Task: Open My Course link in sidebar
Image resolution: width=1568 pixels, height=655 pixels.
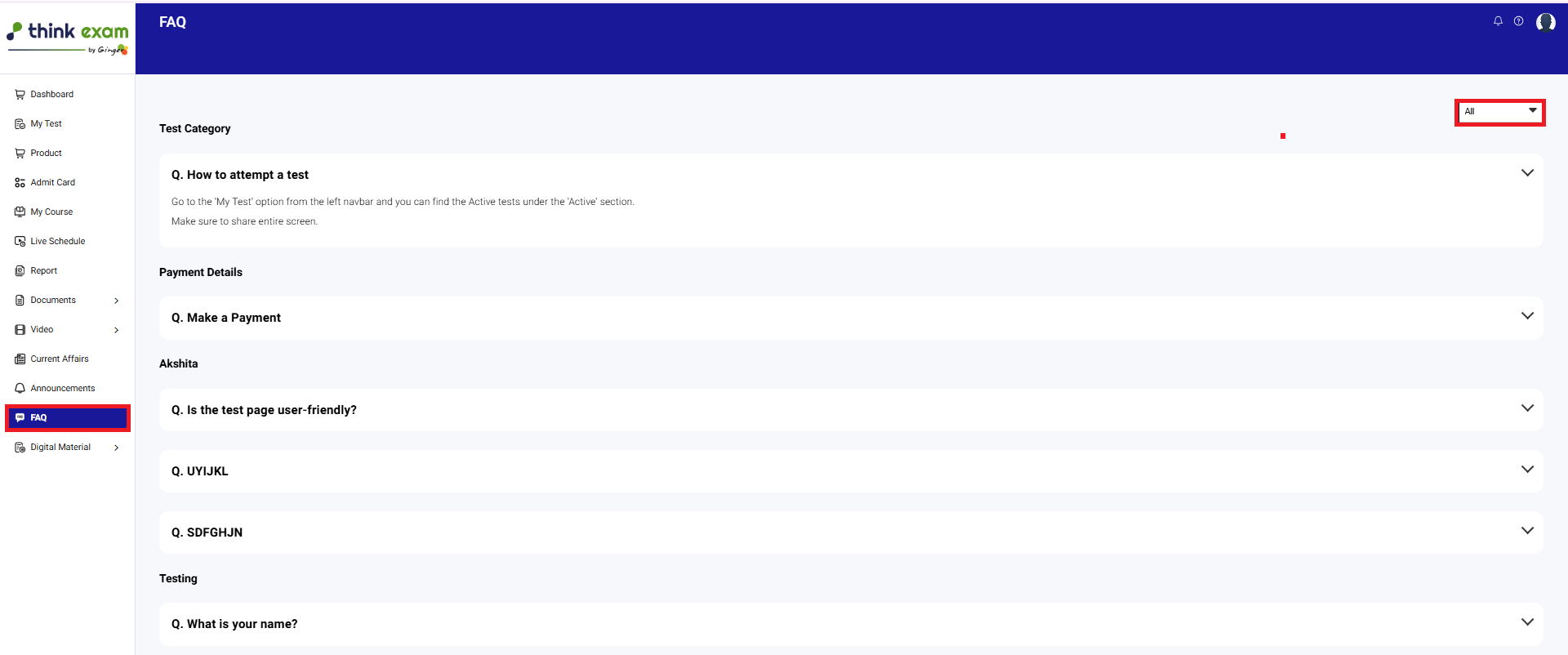Action: point(51,212)
